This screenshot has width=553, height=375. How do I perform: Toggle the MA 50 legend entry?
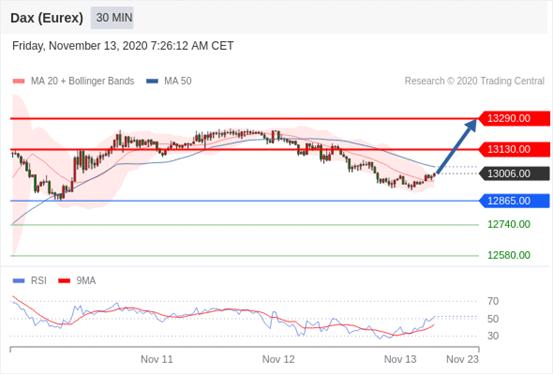click(169, 81)
